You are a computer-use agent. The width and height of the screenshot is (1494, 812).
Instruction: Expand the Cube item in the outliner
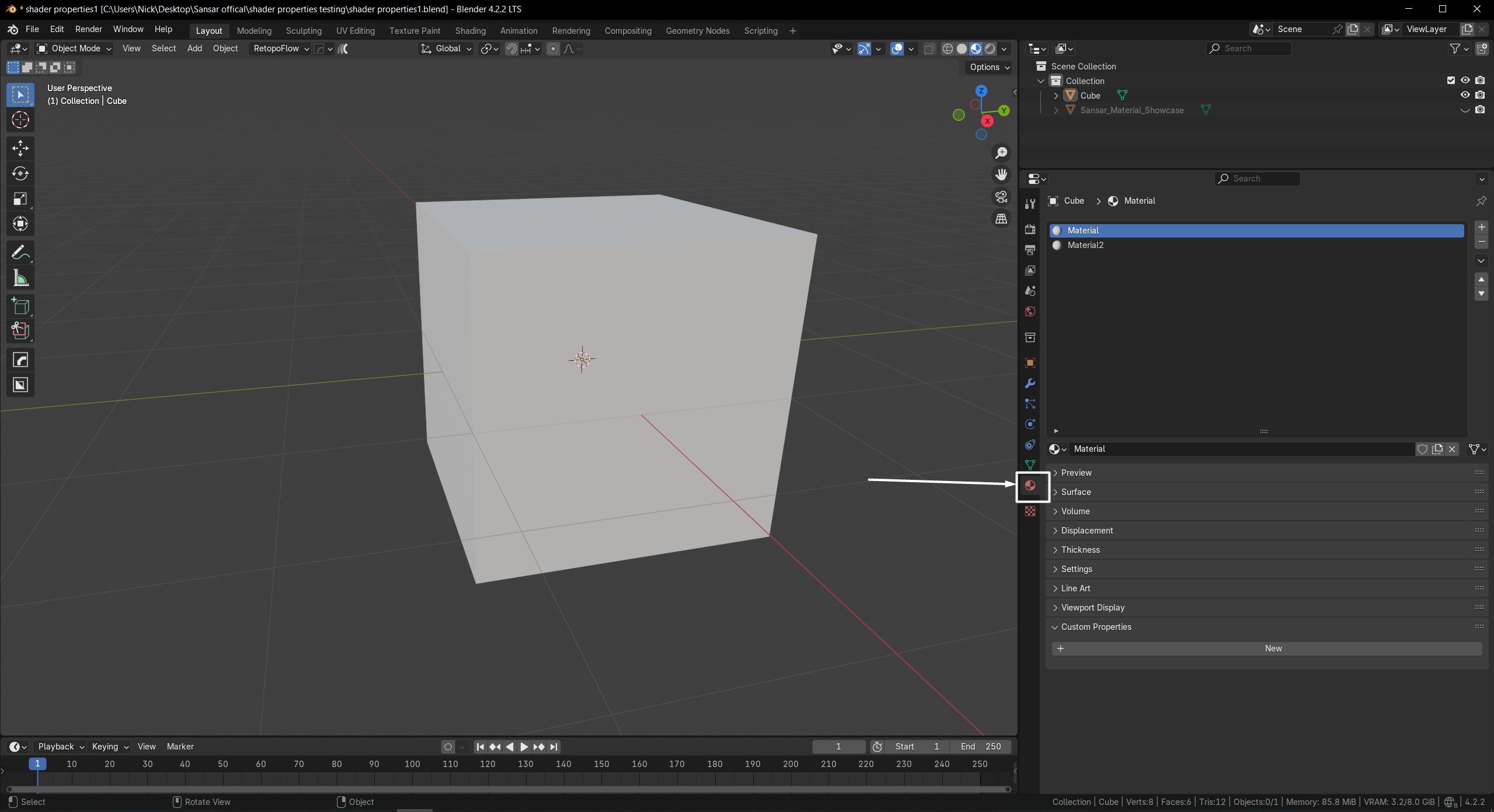pos(1056,96)
